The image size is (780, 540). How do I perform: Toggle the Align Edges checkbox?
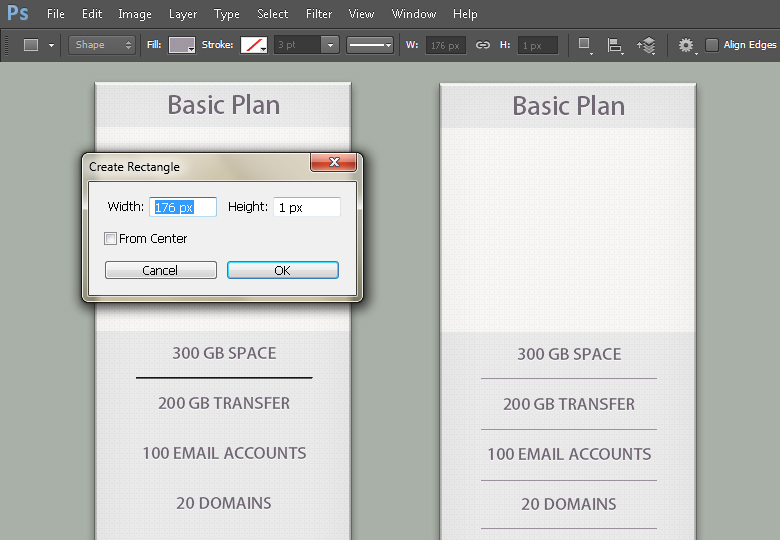[x=712, y=45]
